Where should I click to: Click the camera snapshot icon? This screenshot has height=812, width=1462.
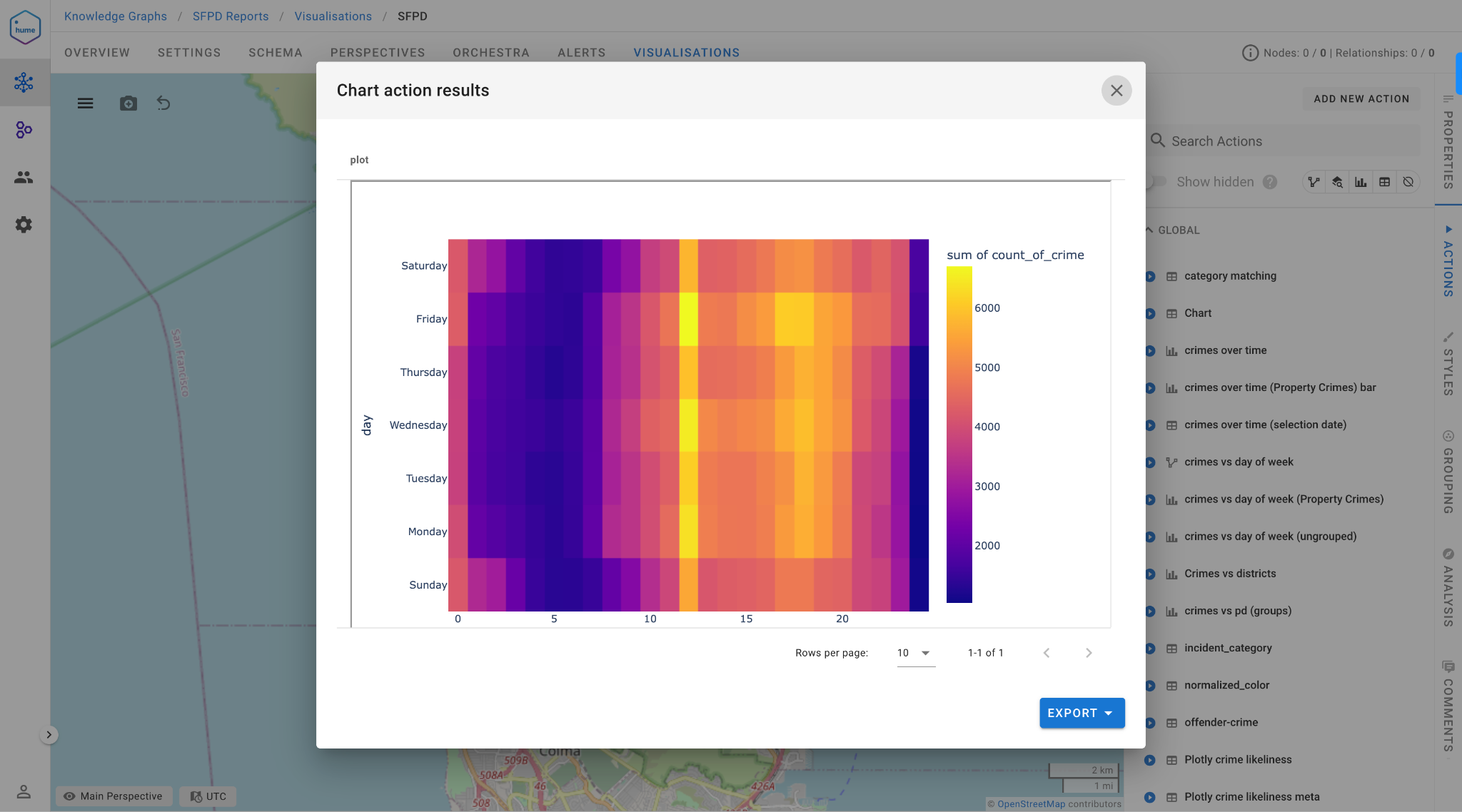click(128, 103)
